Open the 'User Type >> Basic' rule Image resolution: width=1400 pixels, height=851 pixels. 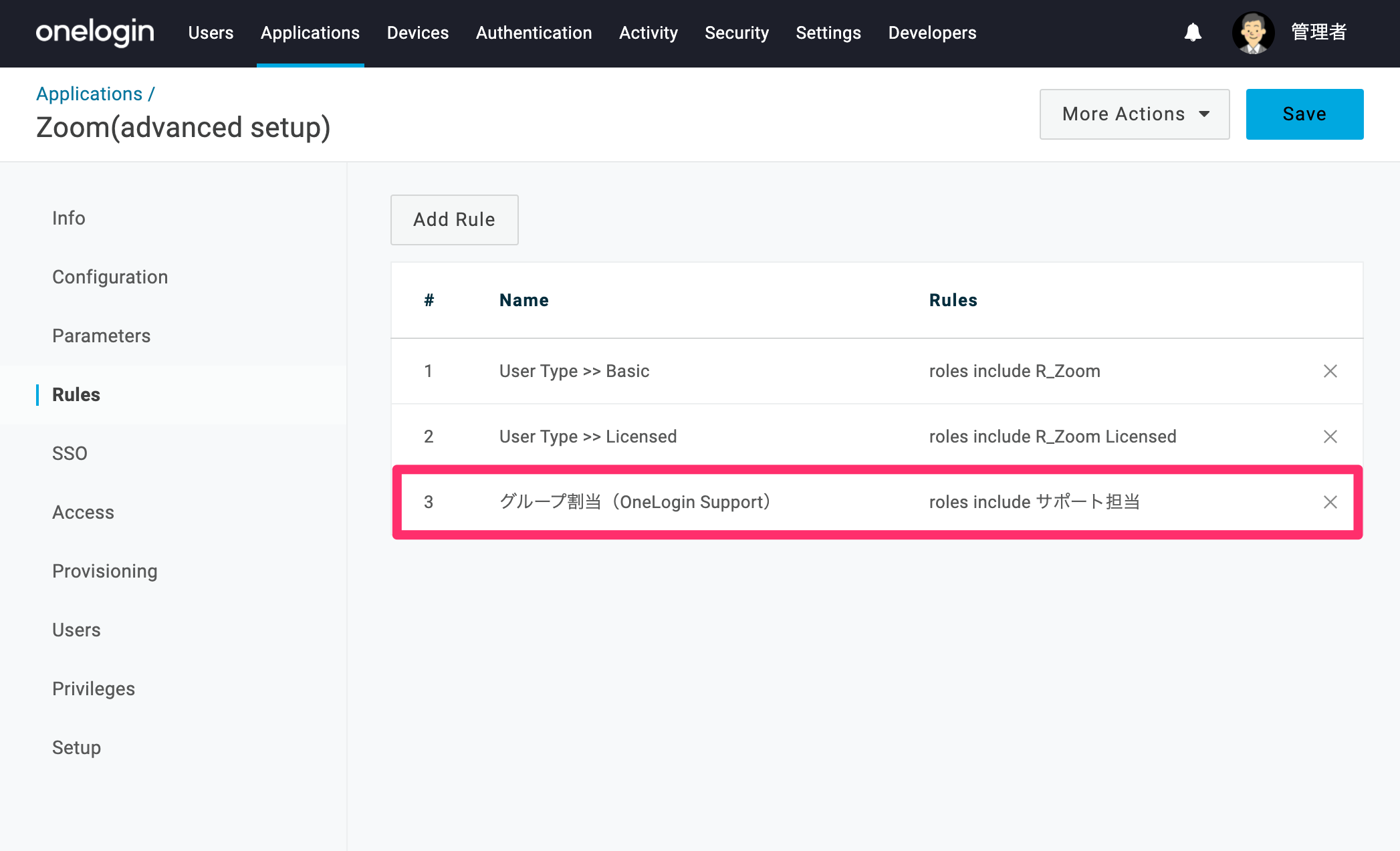(x=574, y=371)
